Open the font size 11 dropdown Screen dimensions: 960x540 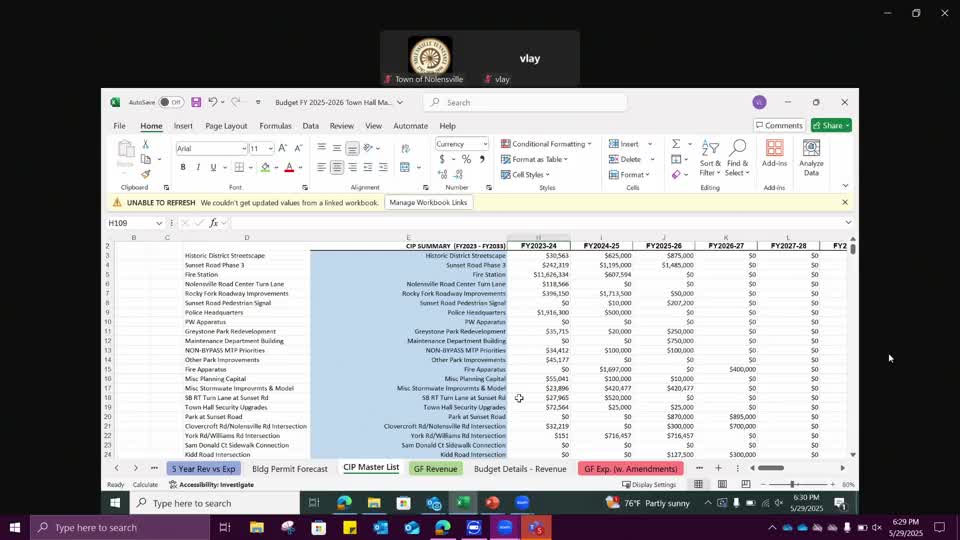tap(270, 149)
